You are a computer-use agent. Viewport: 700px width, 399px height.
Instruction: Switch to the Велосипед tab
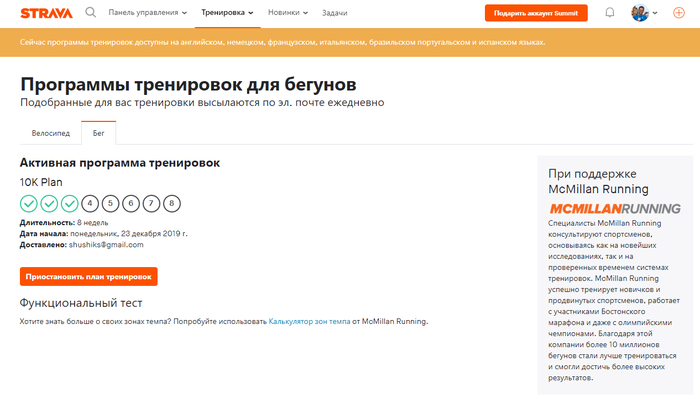point(50,133)
